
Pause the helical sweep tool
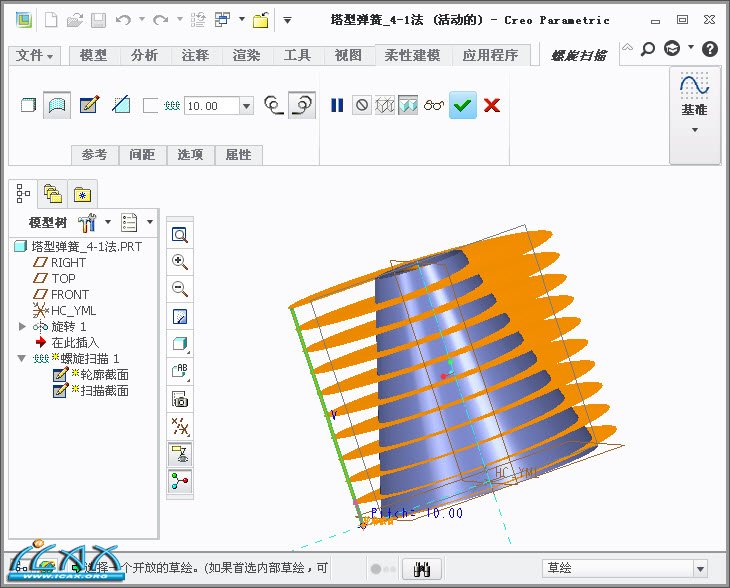(337, 105)
